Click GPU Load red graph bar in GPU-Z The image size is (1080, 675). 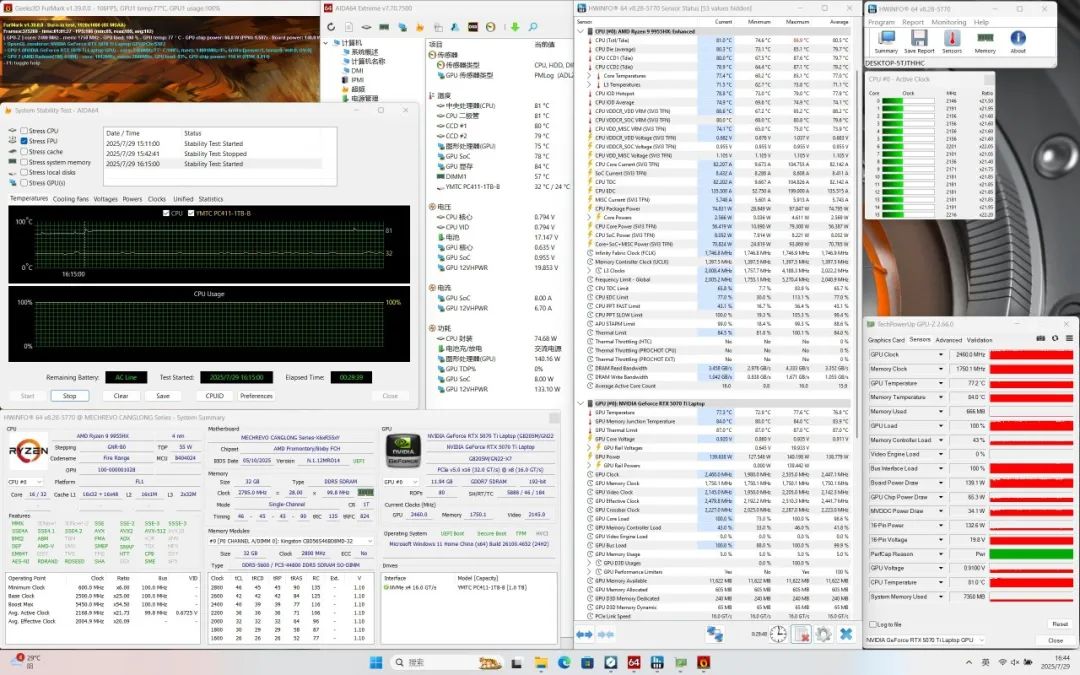[1031, 426]
